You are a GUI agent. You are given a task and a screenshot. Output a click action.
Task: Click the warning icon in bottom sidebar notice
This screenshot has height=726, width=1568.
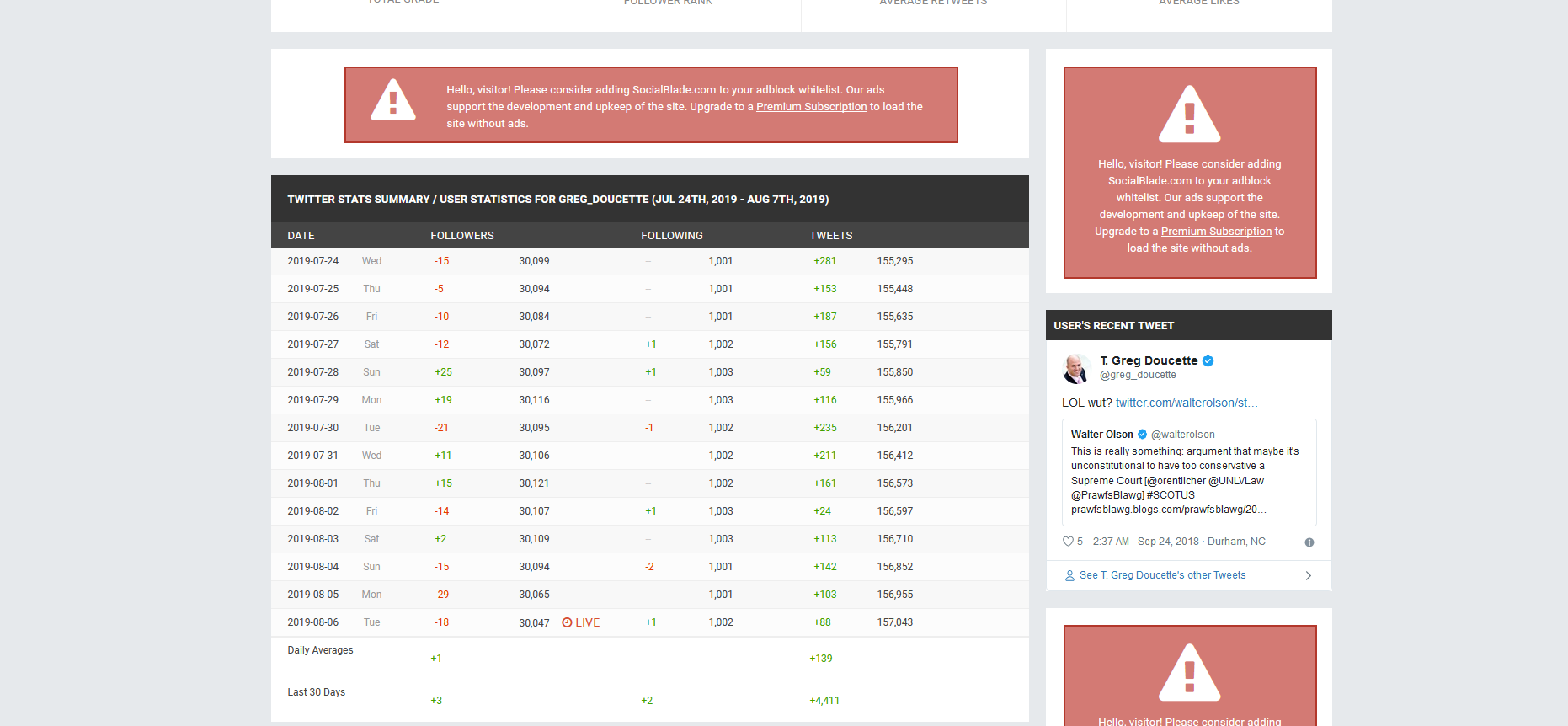pyautogui.click(x=1189, y=672)
